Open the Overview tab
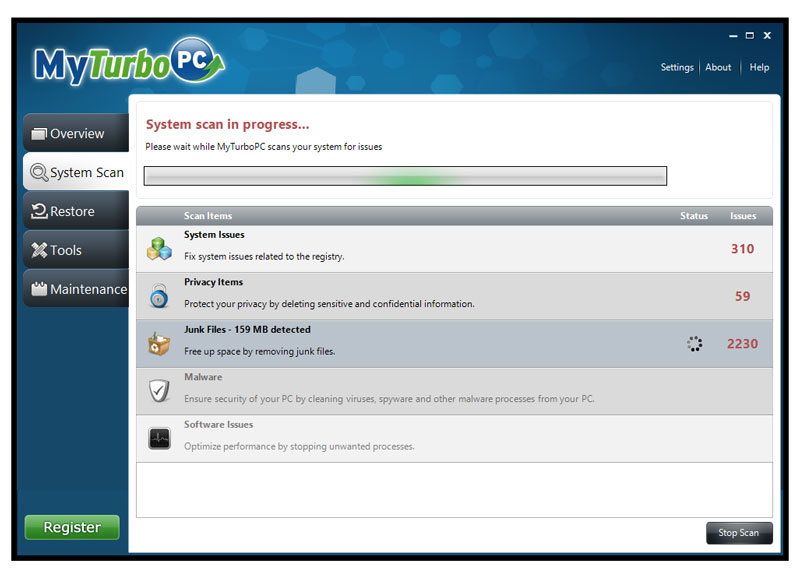 click(76, 133)
